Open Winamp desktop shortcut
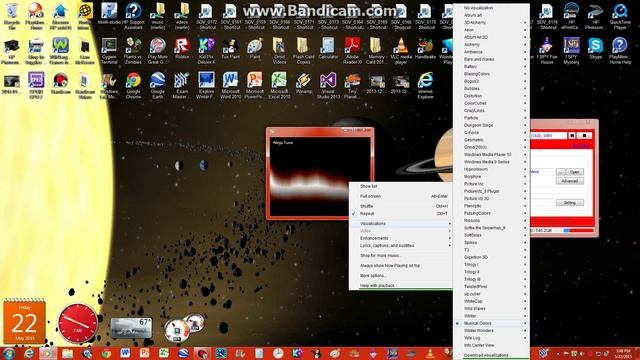640x360 pixels. [303, 83]
